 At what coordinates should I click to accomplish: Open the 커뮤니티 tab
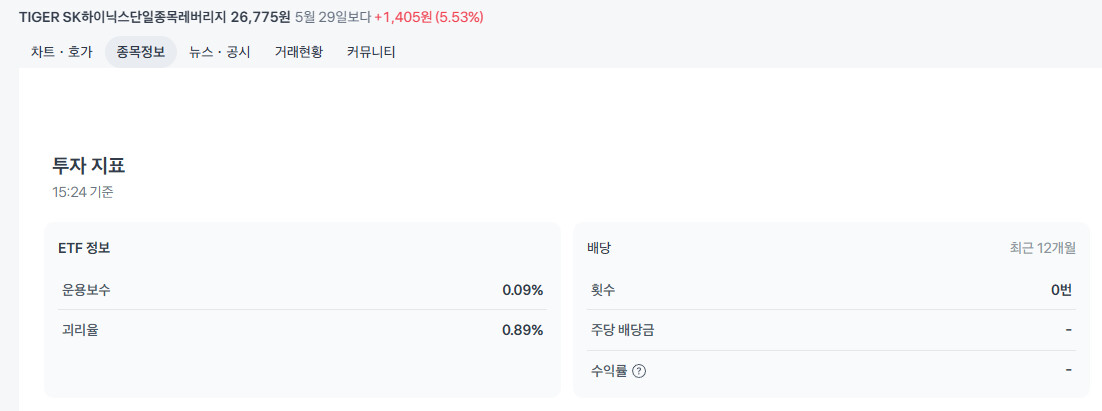(x=371, y=52)
